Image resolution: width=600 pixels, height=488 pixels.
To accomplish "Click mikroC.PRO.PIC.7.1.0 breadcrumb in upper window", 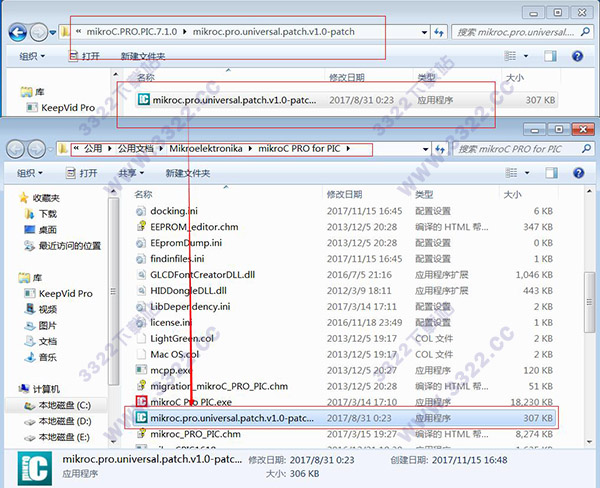I will coord(132,32).
